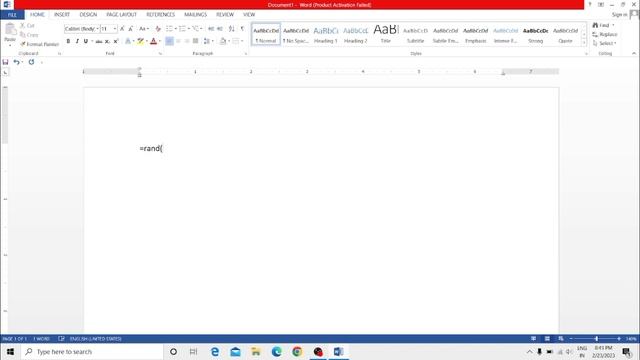Decrease font size with Shrink Font

pos(131,29)
